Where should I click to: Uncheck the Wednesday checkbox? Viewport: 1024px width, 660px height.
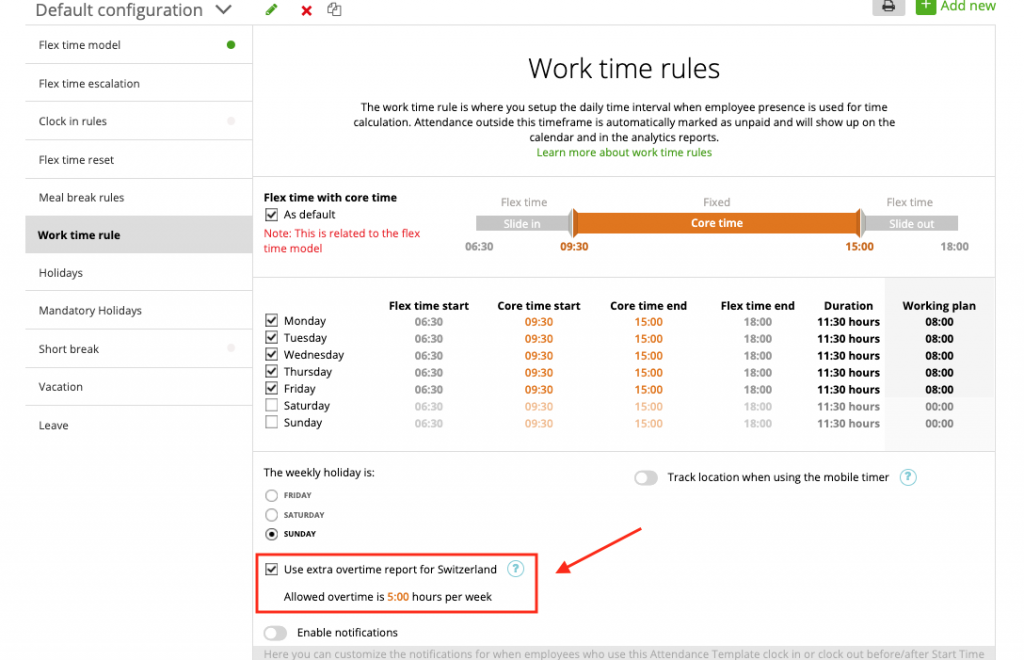271,354
